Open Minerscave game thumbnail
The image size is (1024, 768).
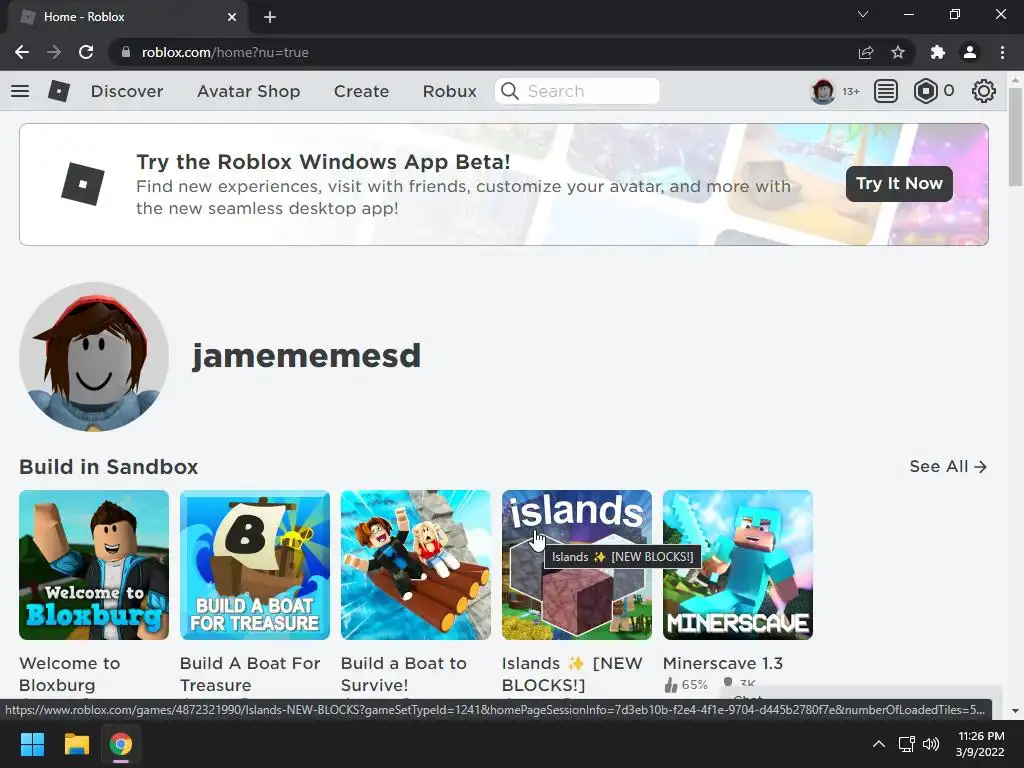tap(738, 565)
